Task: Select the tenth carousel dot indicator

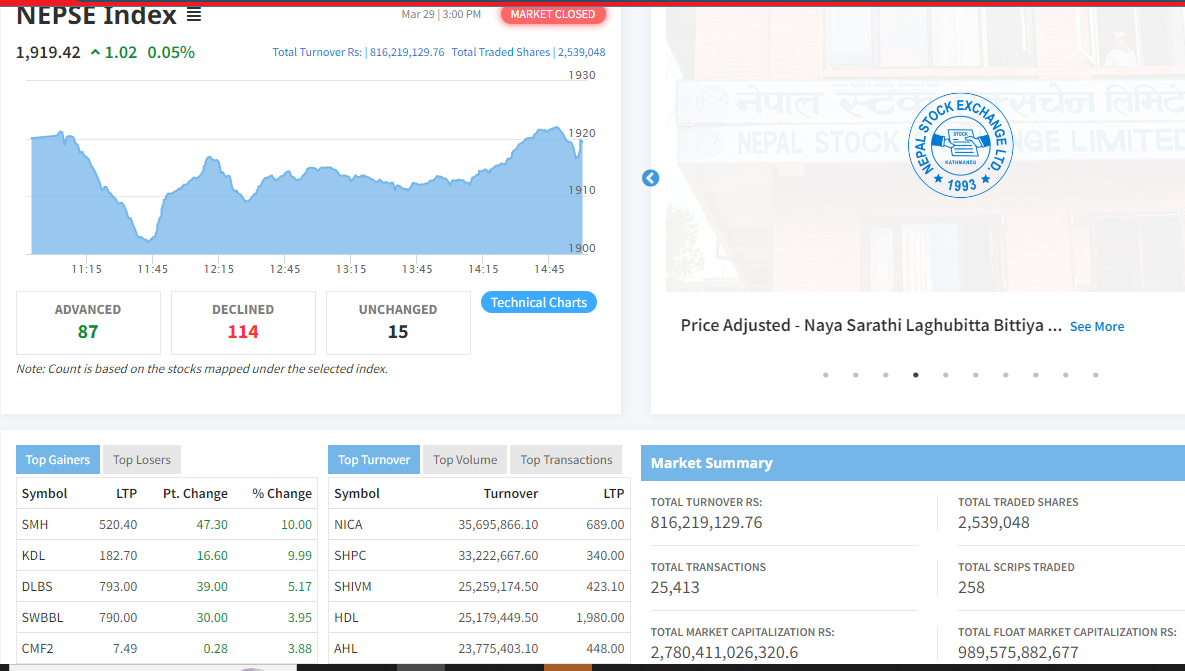Action: coord(1096,375)
